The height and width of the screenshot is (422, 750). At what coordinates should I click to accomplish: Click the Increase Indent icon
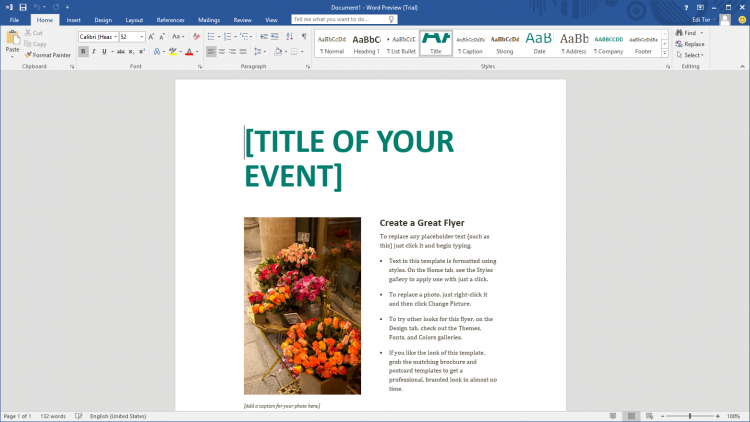point(275,37)
